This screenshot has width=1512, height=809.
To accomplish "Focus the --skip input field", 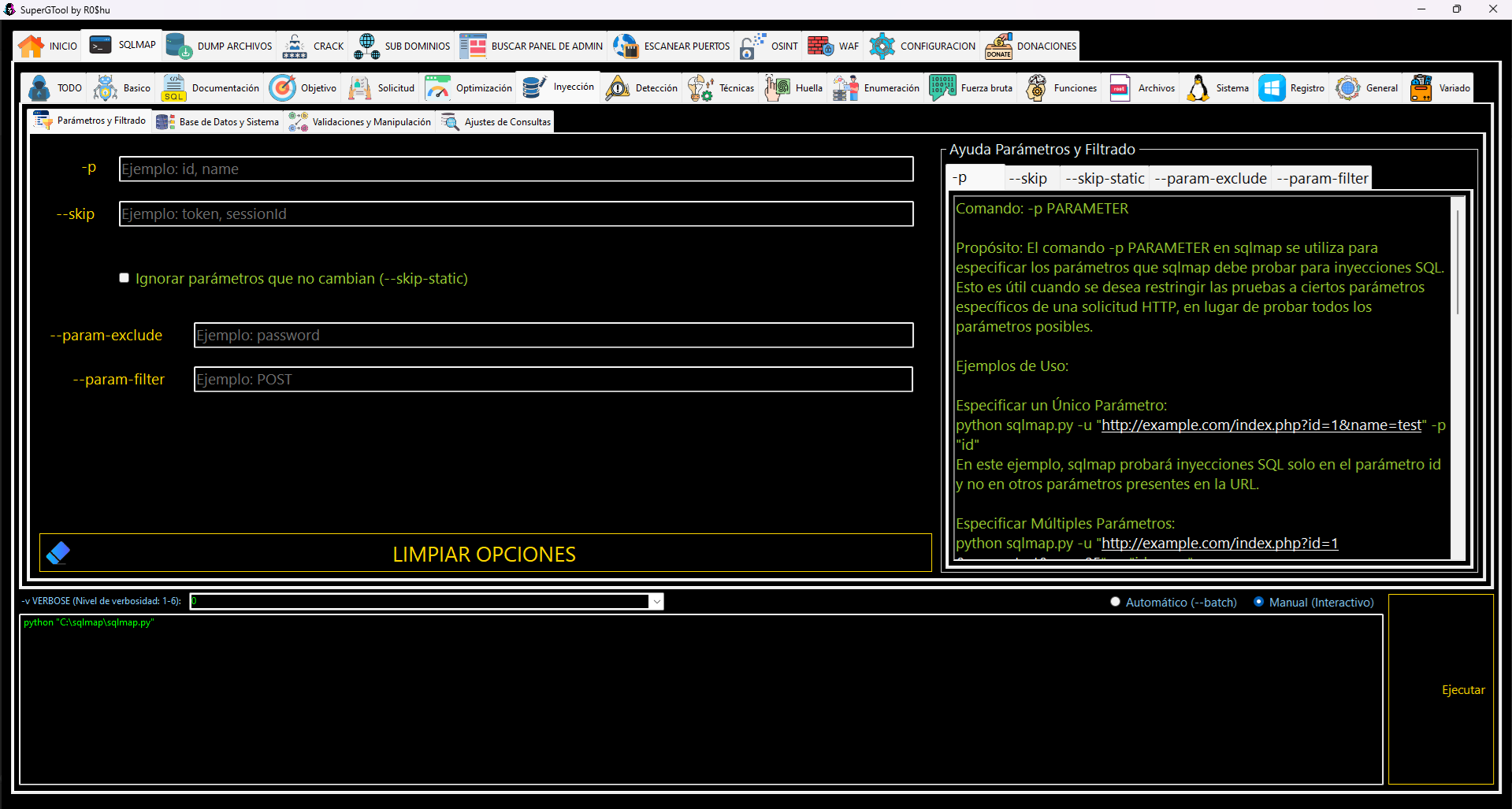I will click(x=516, y=213).
